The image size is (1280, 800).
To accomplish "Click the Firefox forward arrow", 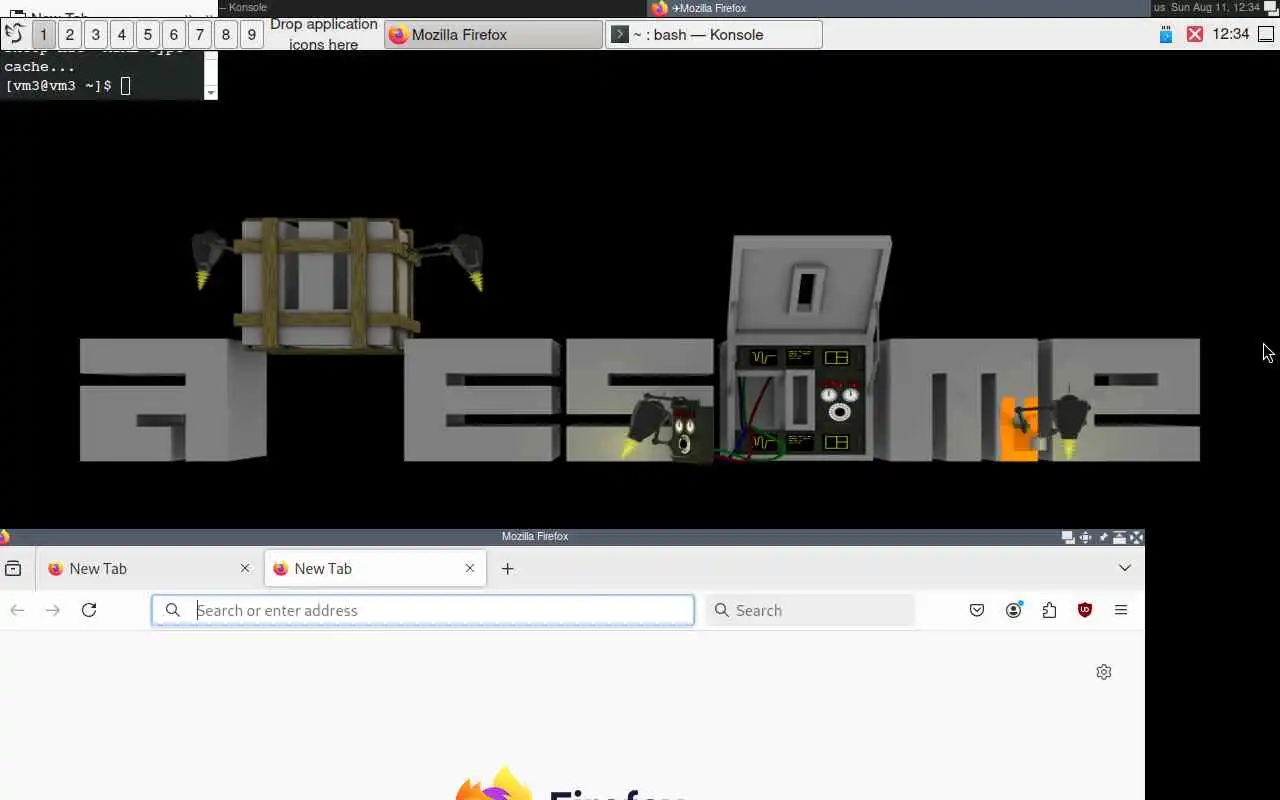I will point(53,610).
